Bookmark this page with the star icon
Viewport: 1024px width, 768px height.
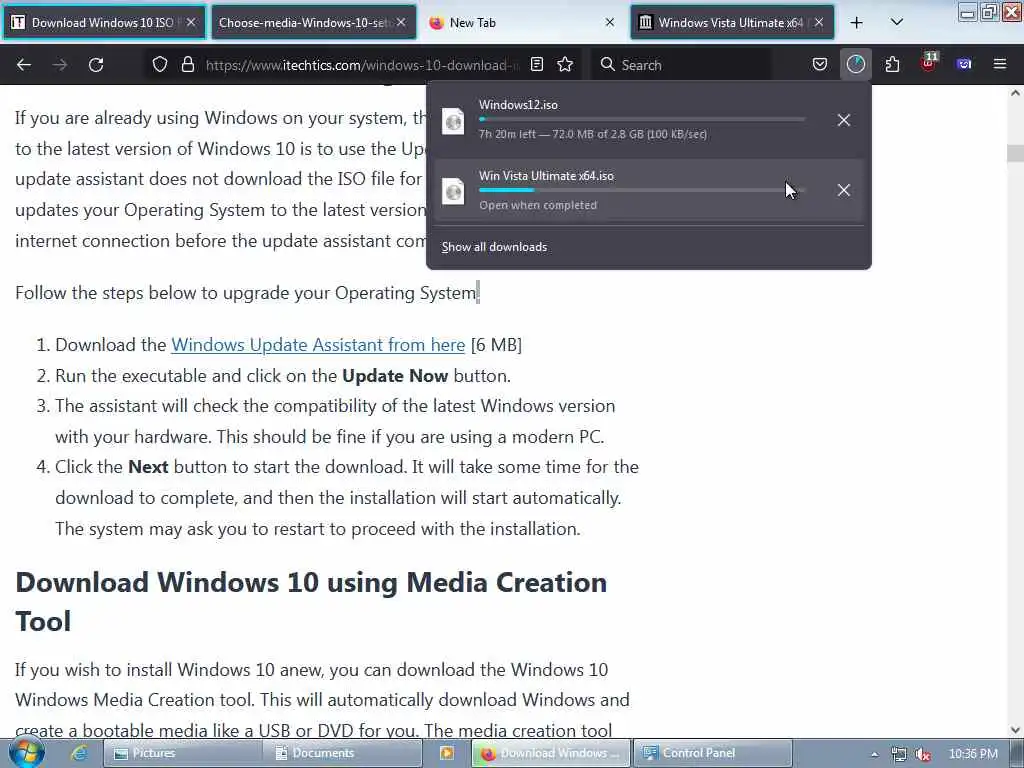(565, 65)
